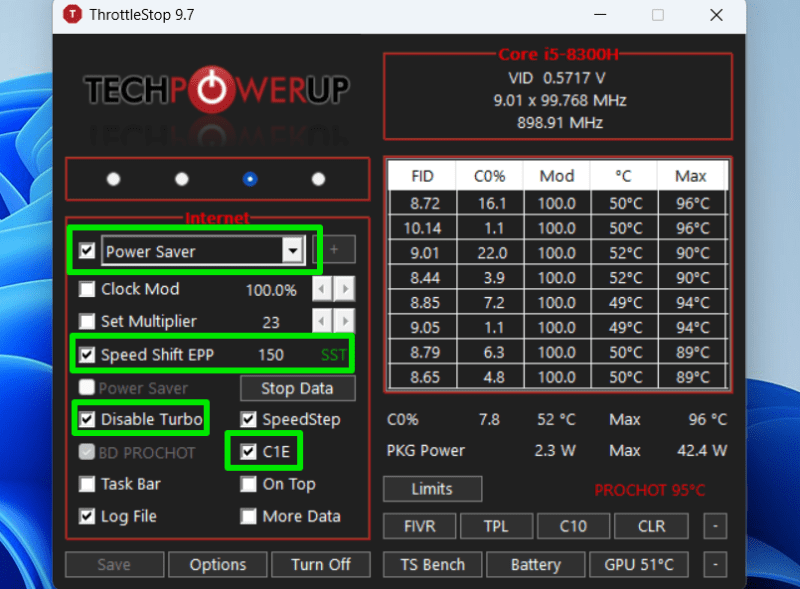This screenshot has width=800, height=589.
Task: Select the fourth profile radio button
Action: 318,179
